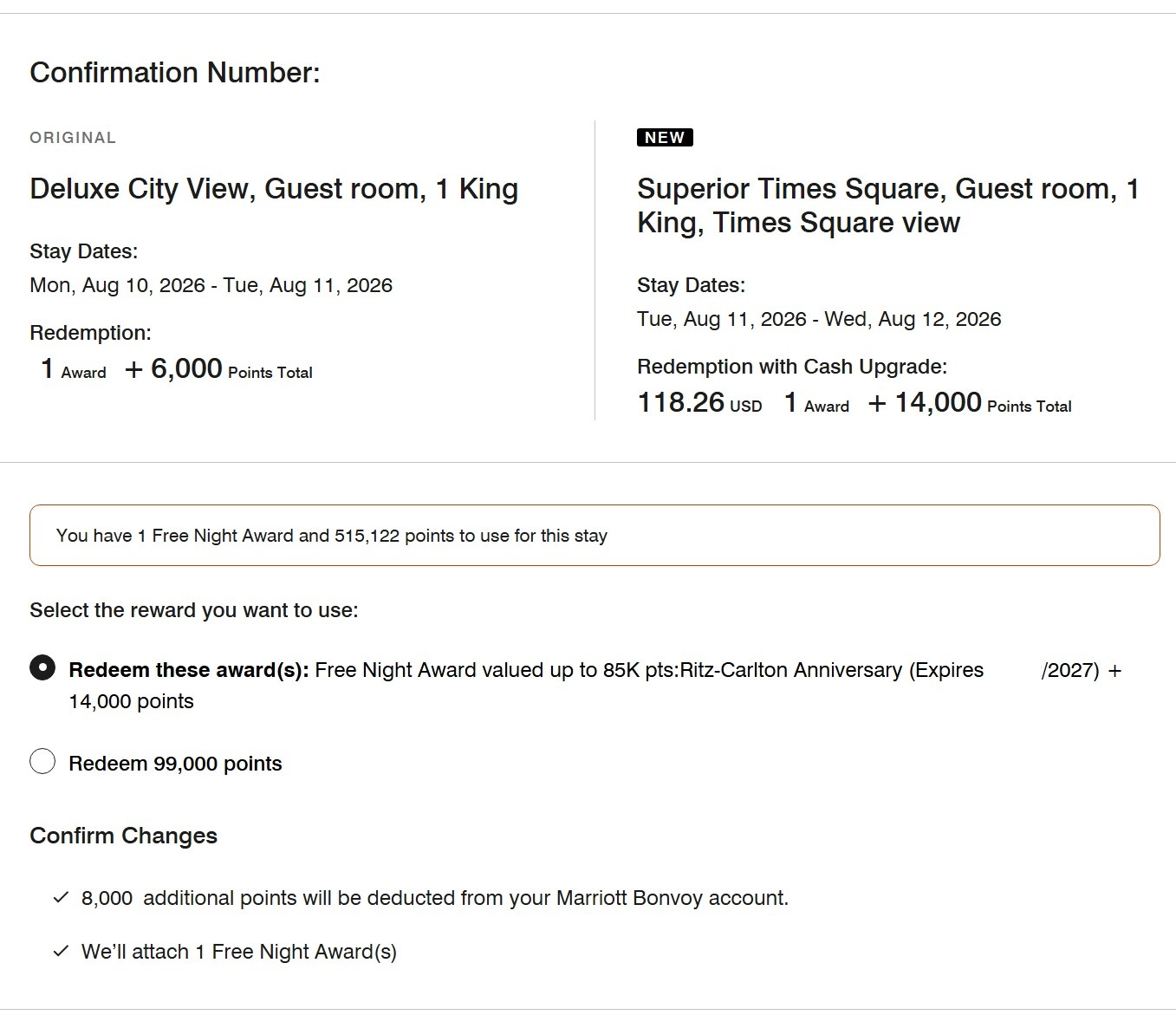Screen dimensions: 1176x1015
Task: Click the original stay dates Aug 10 - Aug 11
Action: click(x=211, y=285)
